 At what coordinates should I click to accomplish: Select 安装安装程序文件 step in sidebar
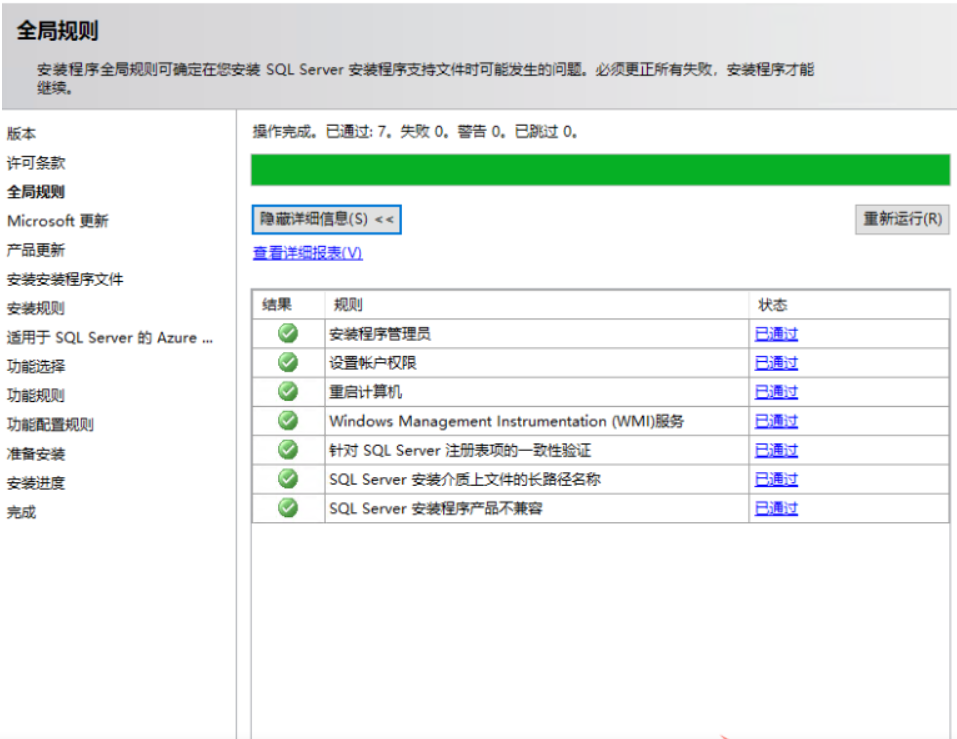65,279
